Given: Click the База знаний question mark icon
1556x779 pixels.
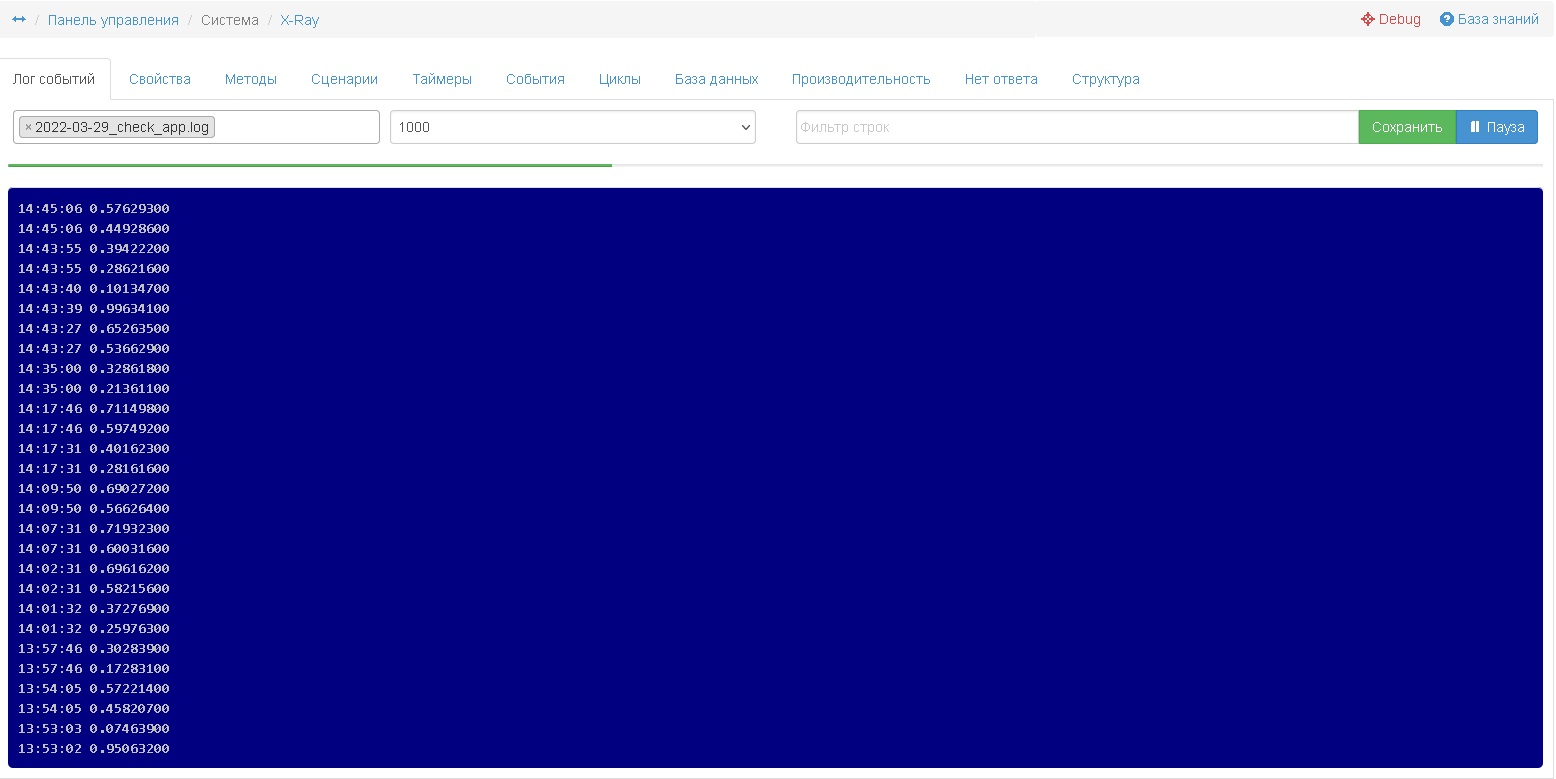Looking at the screenshot, I should pos(1446,19).
